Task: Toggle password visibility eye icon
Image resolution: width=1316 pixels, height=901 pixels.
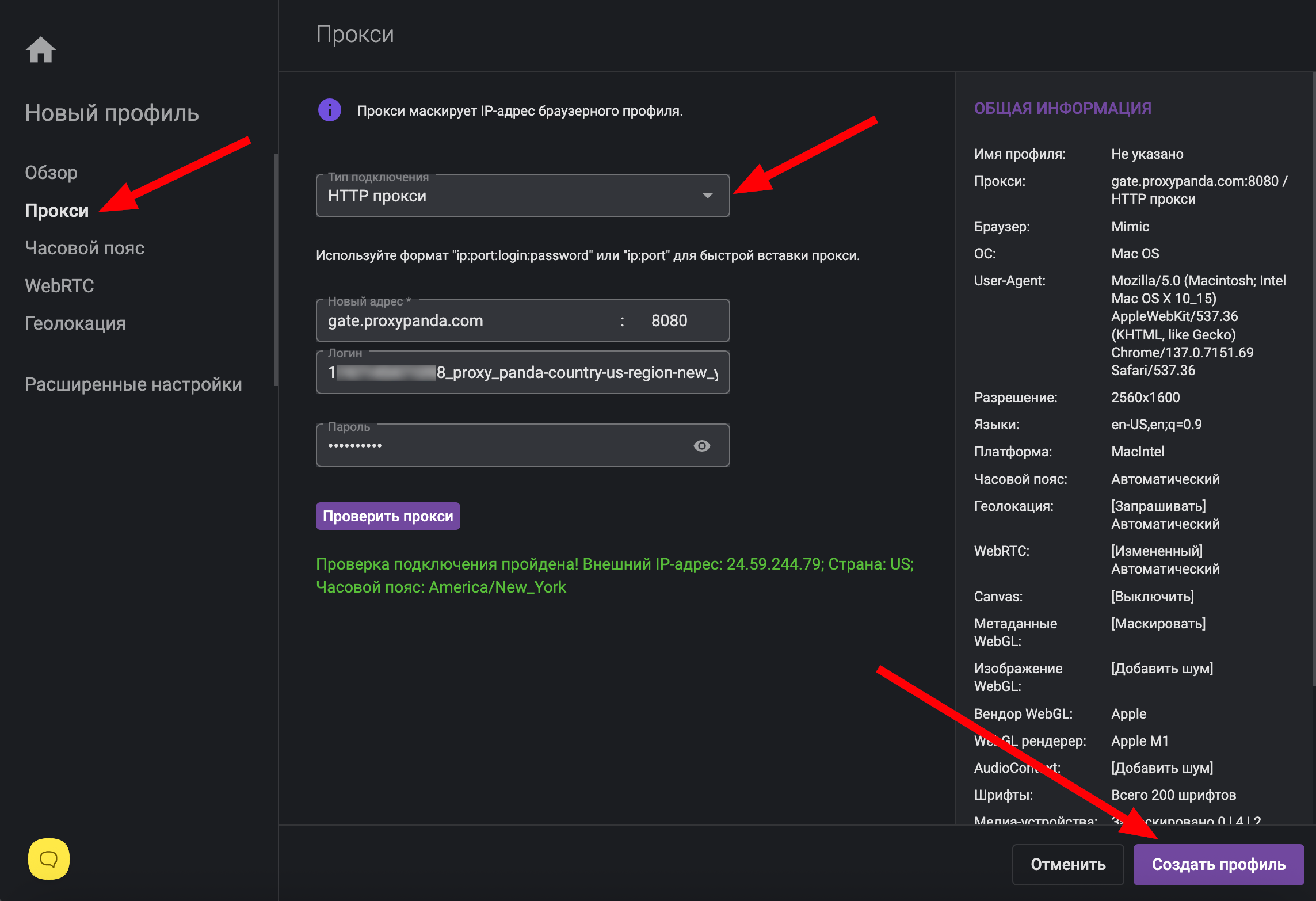Action: 701,446
